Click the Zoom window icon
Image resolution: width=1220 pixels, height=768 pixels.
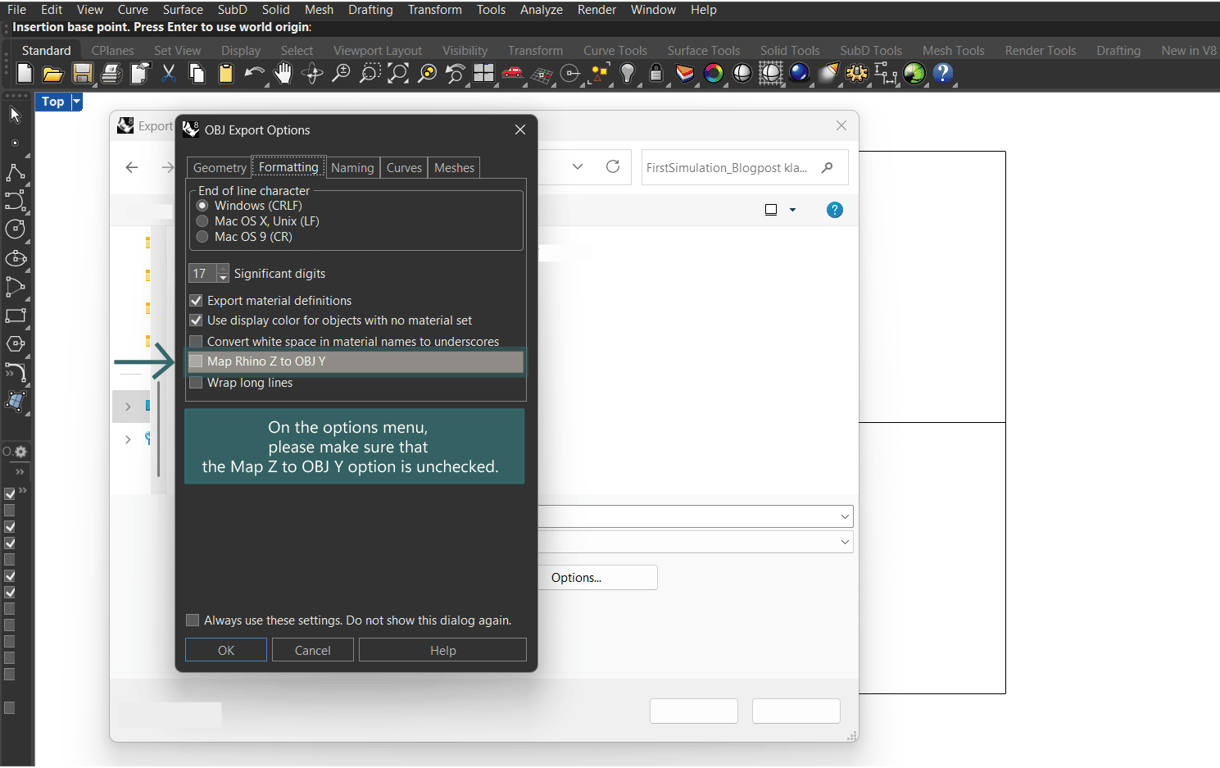pos(370,73)
